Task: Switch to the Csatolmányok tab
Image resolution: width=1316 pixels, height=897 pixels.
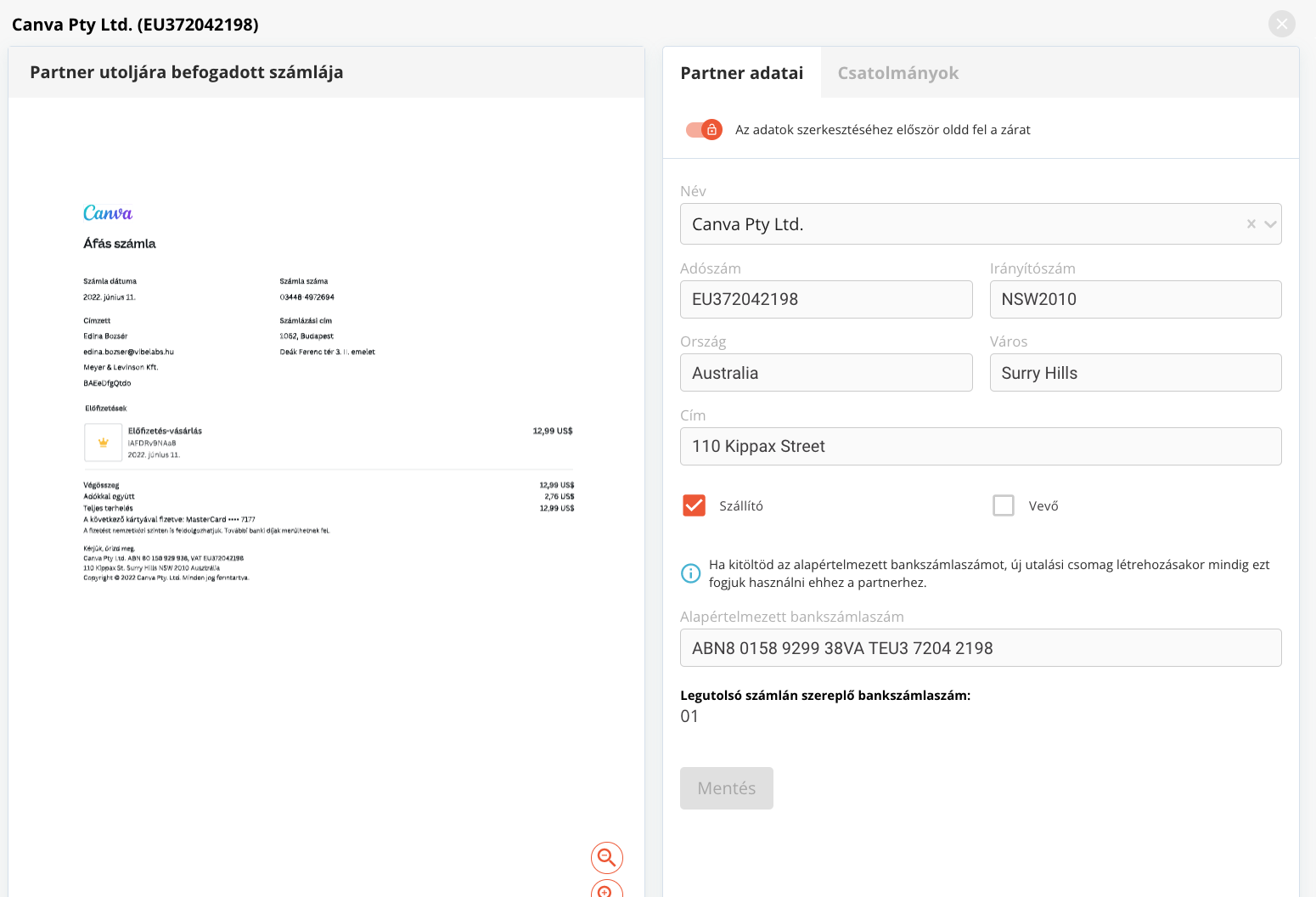Action: pyautogui.click(x=898, y=73)
